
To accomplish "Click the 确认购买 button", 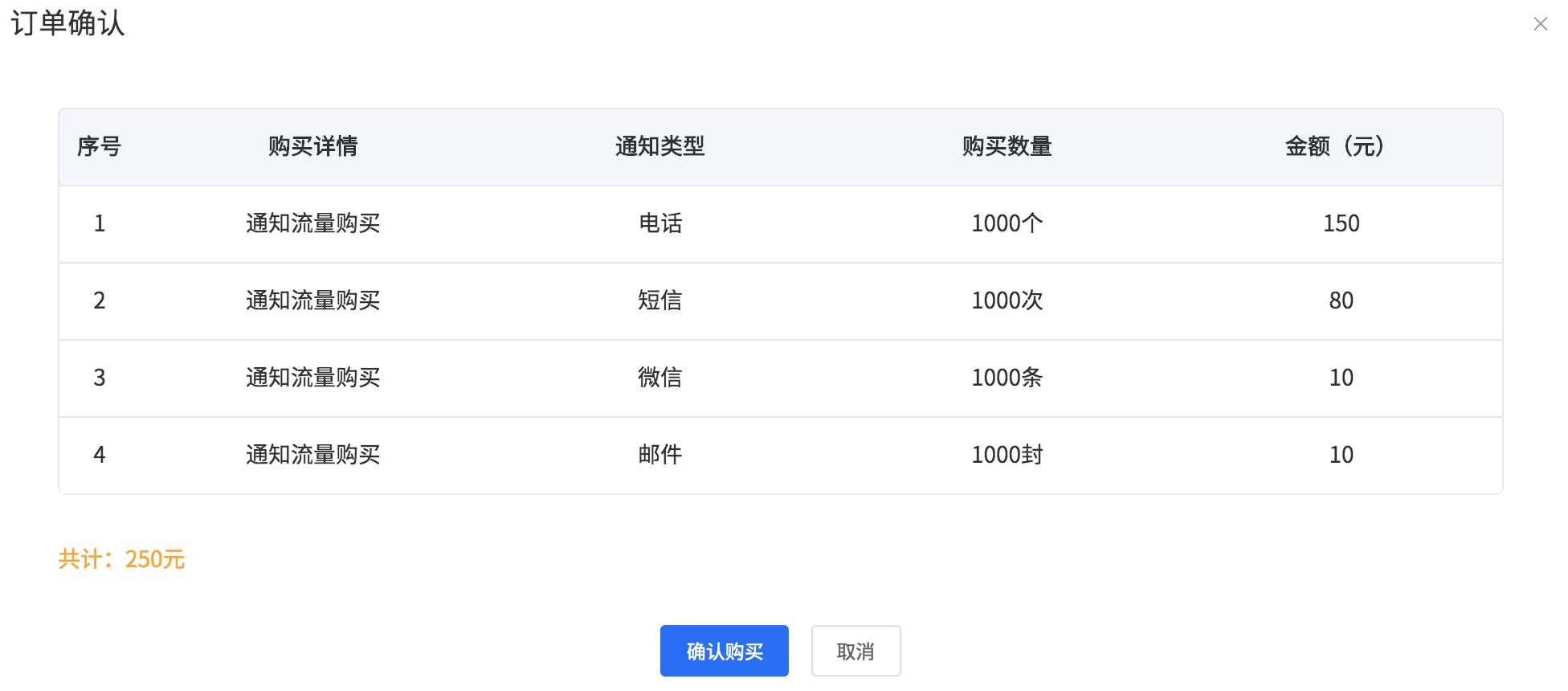I will click(x=724, y=651).
